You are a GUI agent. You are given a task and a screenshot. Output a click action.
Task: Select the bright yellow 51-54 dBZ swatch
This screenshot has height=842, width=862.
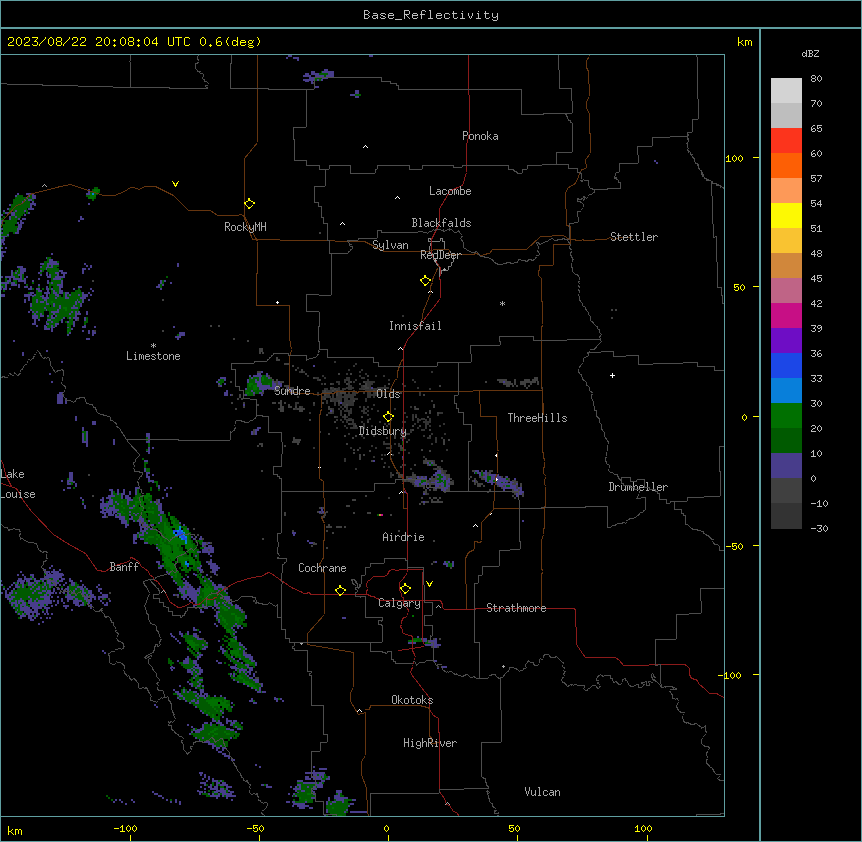coord(786,215)
